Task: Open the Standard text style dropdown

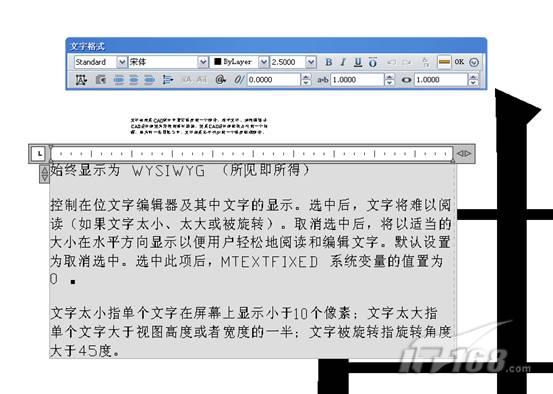Action: click(x=121, y=62)
